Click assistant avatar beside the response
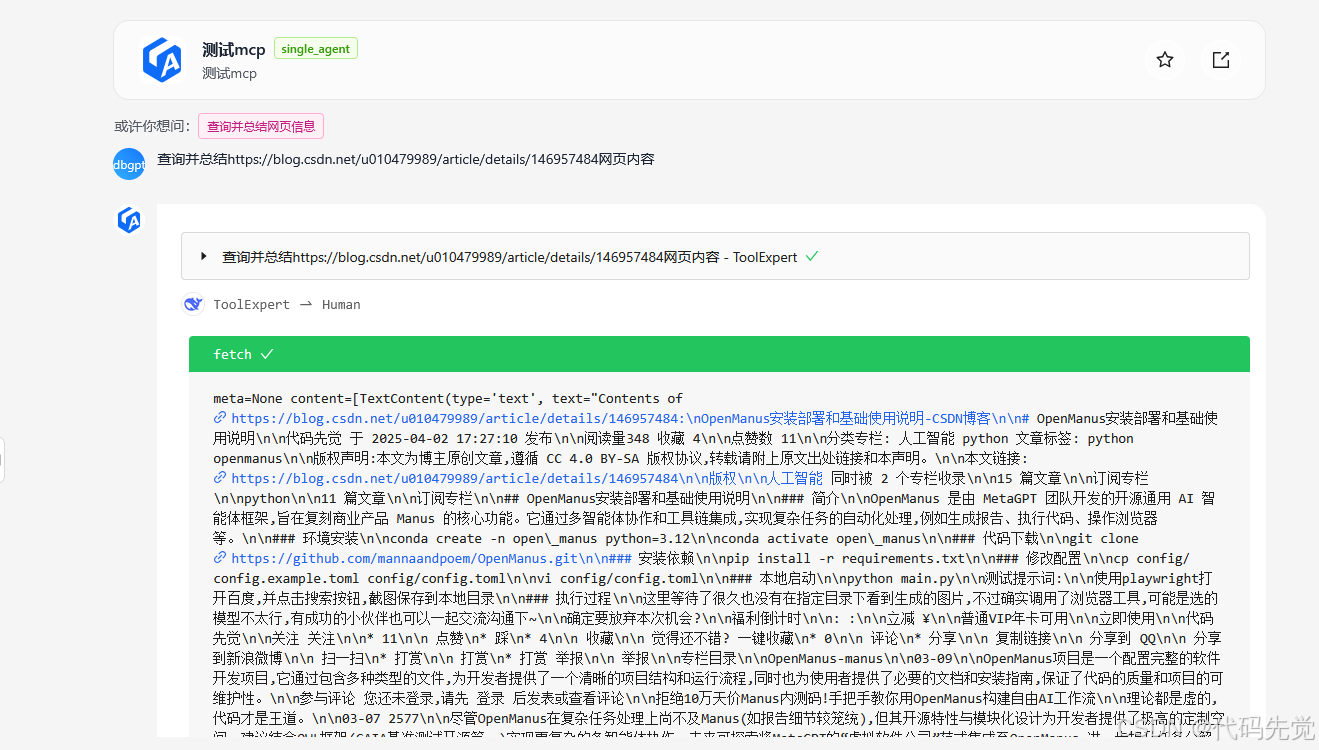Image resolution: width=1319 pixels, height=750 pixels. (x=129, y=220)
